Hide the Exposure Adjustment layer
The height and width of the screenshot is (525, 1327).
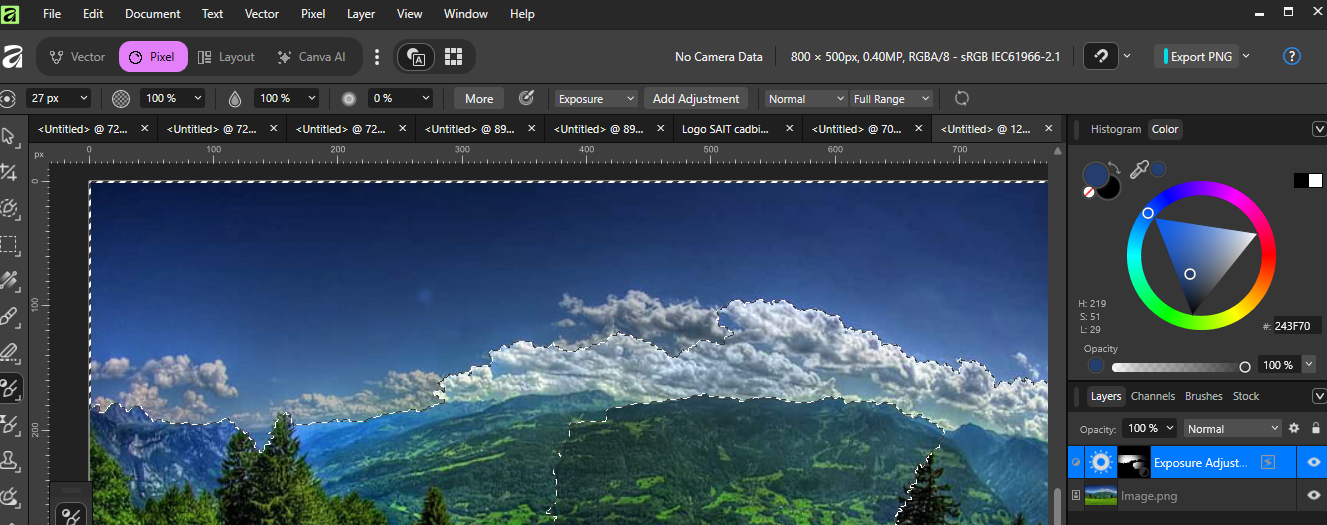1314,462
